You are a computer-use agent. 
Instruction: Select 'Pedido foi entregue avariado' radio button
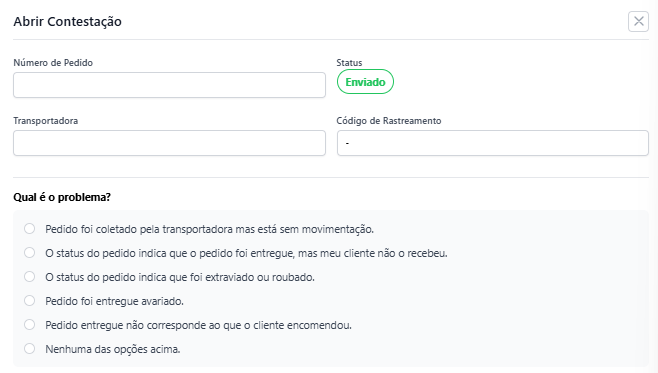click(x=29, y=300)
